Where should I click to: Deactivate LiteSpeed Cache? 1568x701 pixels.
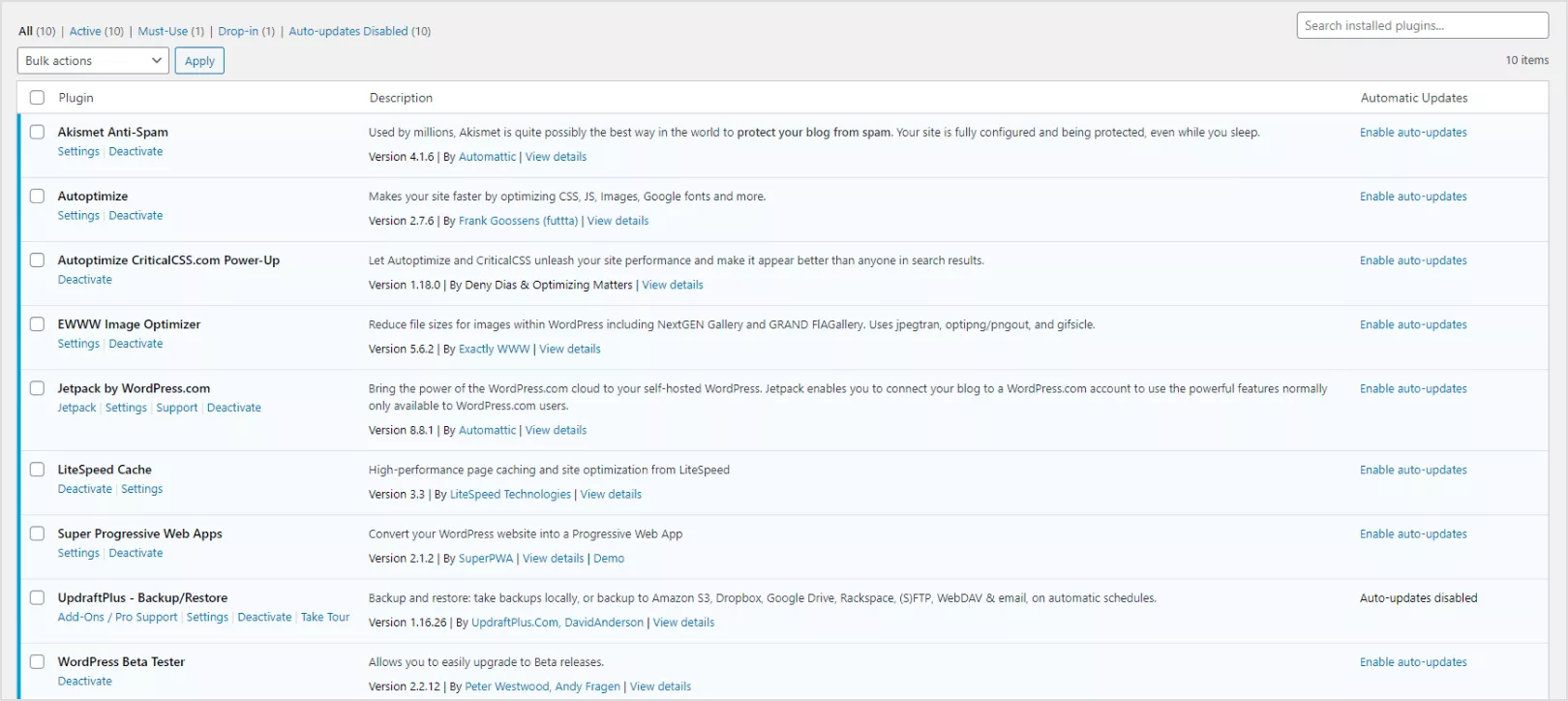(x=85, y=489)
